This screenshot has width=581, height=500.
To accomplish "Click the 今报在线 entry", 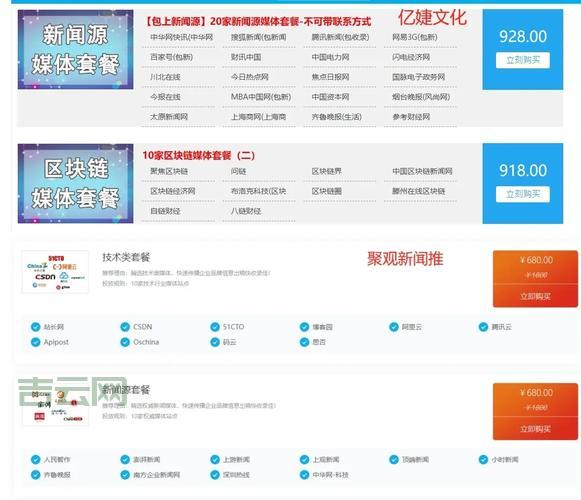I will point(165,97).
